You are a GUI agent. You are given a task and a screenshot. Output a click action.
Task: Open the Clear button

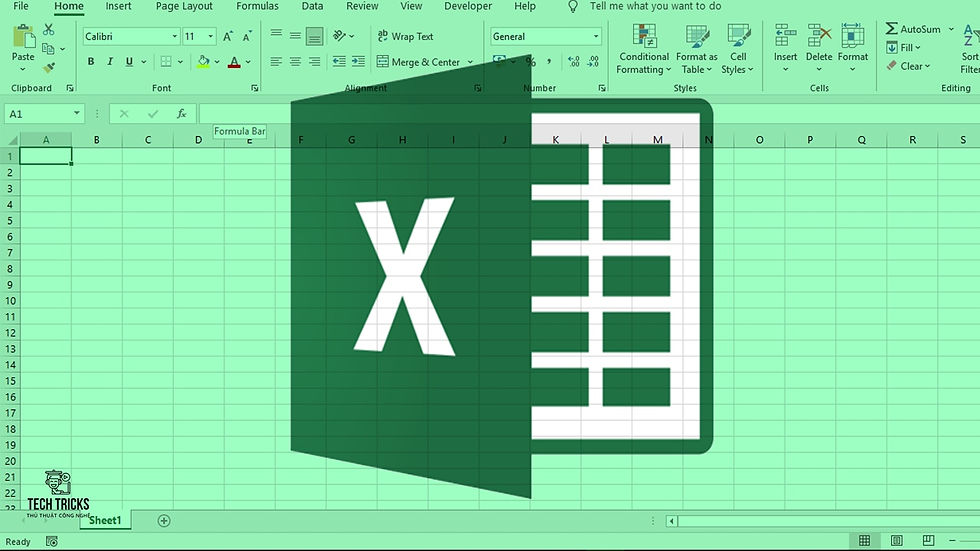click(x=908, y=66)
